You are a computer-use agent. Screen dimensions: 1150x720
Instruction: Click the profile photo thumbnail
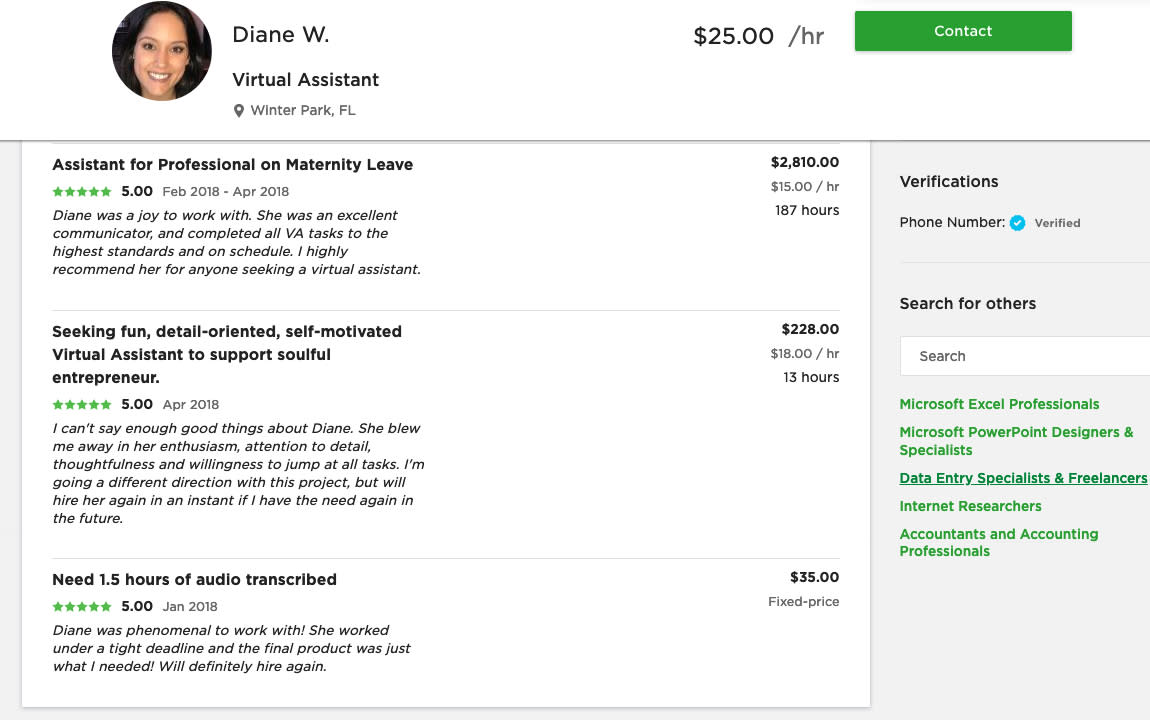coord(162,51)
